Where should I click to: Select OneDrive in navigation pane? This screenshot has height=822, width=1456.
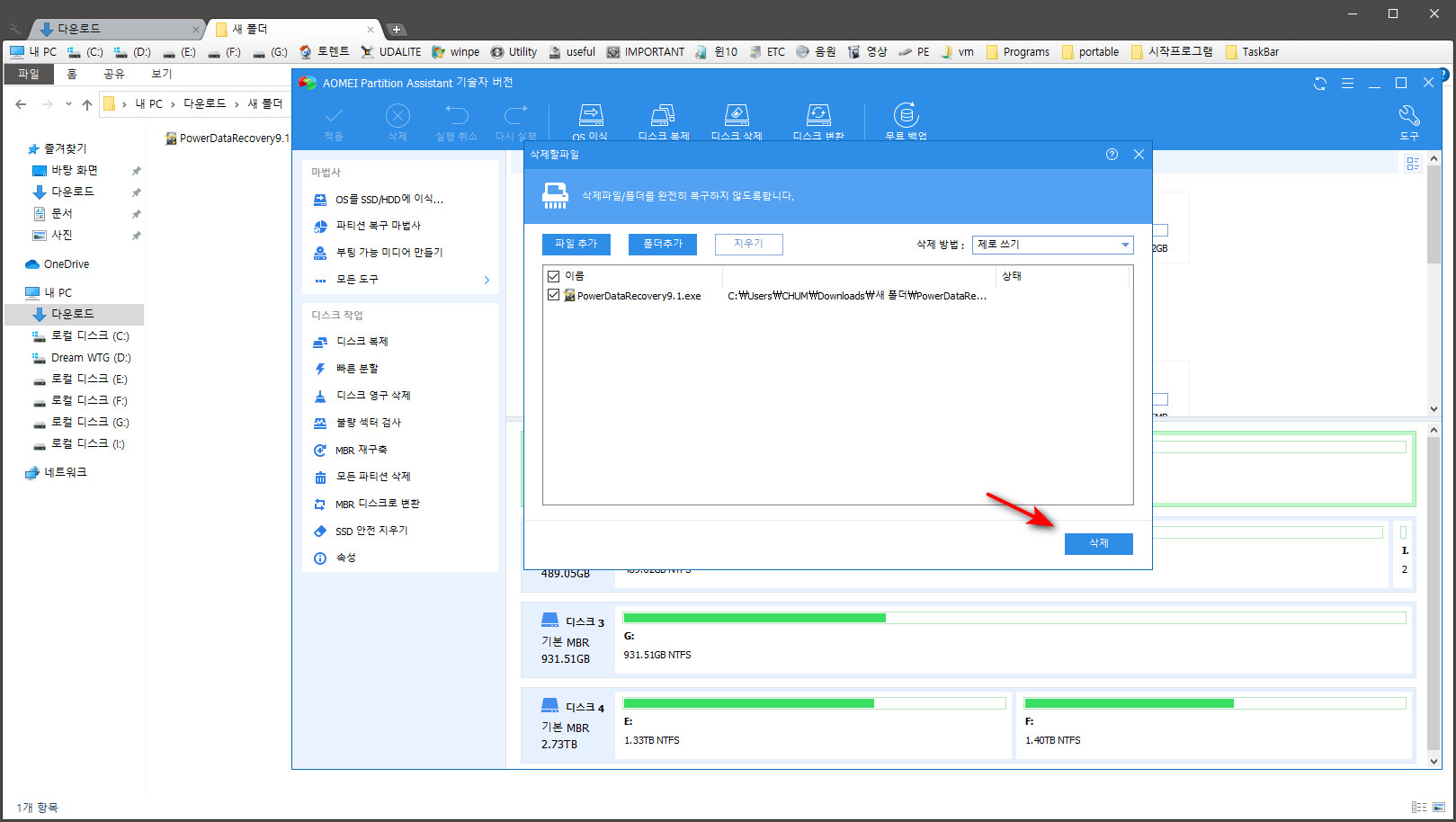tap(67, 264)
